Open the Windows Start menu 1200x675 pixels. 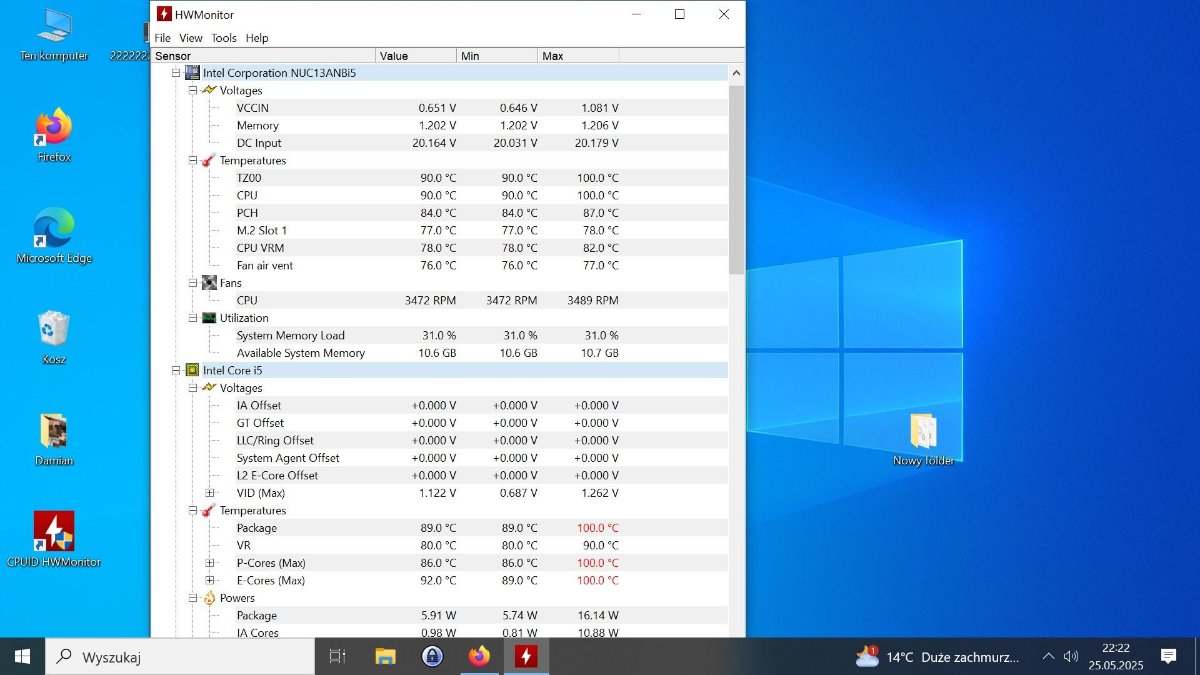coord(22,656)
